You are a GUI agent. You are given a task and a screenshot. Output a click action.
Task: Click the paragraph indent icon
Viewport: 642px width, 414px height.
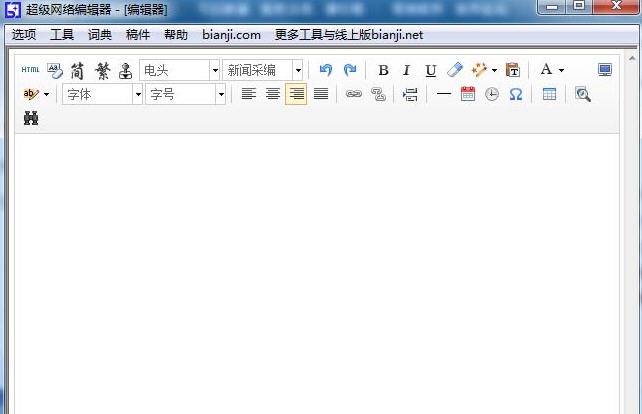click(410, 95)
